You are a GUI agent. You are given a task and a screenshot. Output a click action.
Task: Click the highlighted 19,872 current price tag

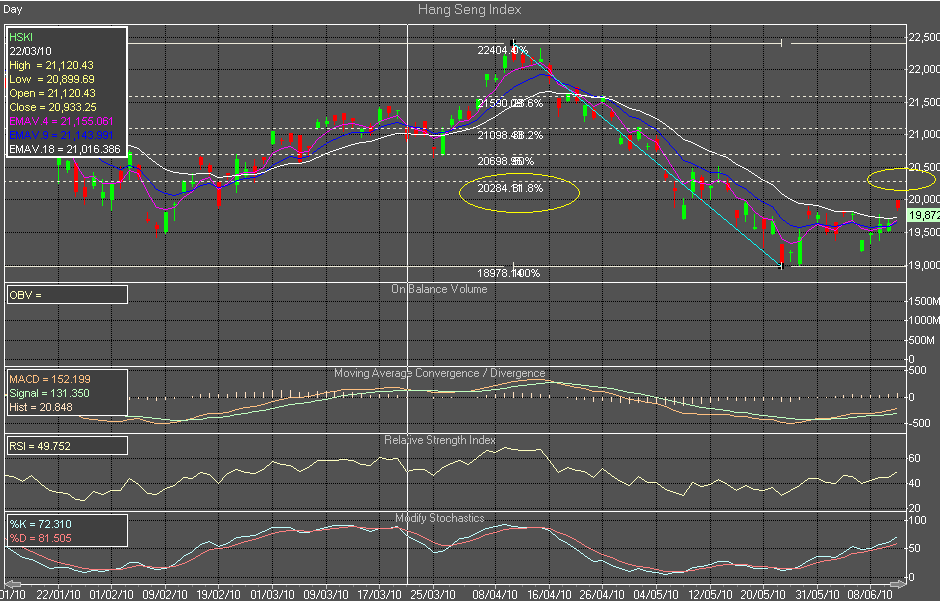coord(923,215)
